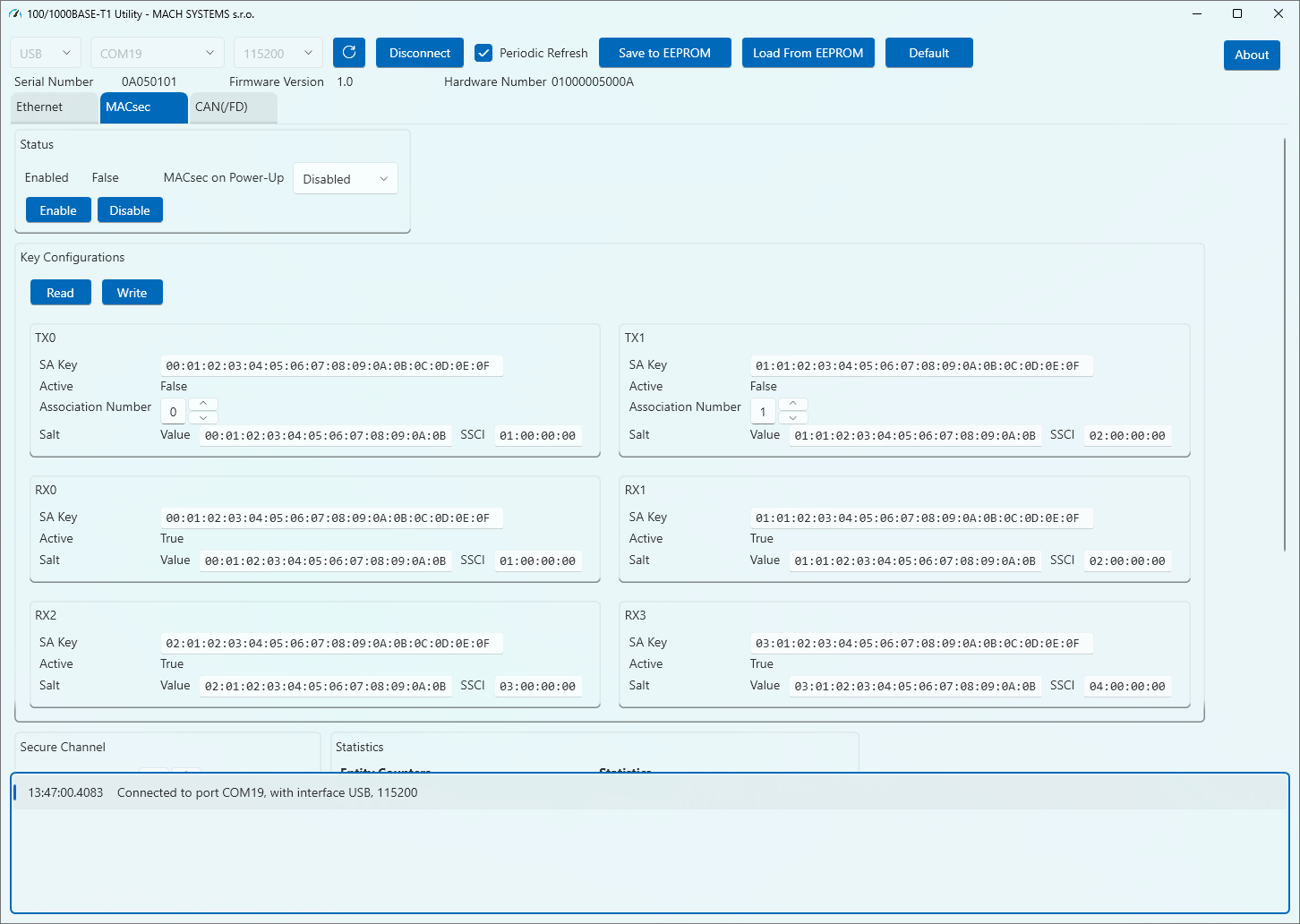
Task: Open the USB interface dropdown
Action: [46, 54]
